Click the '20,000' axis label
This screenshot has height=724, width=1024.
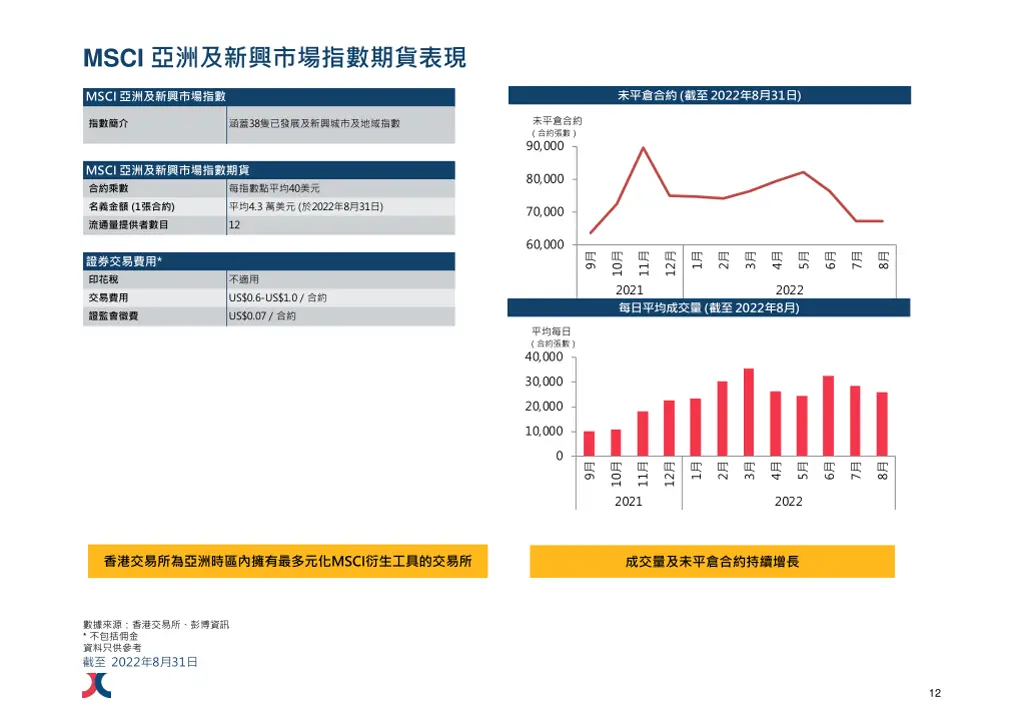544,407
